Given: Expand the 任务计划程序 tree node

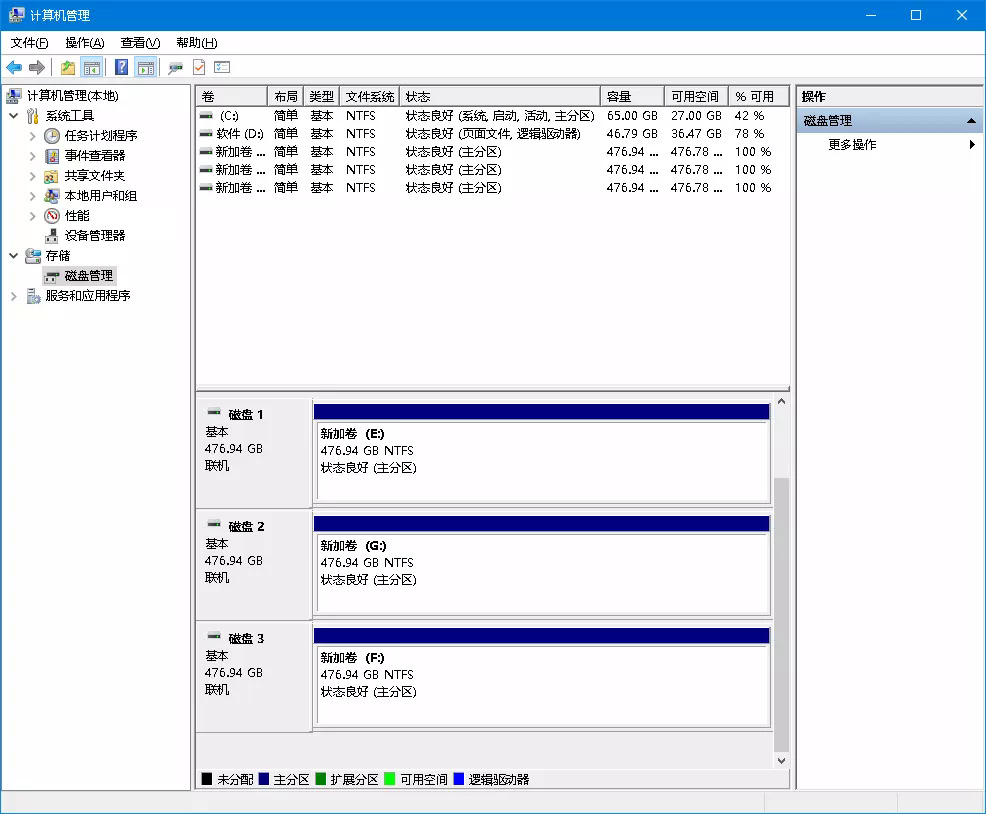Looking at the screenshot, I should pos(32,135).
